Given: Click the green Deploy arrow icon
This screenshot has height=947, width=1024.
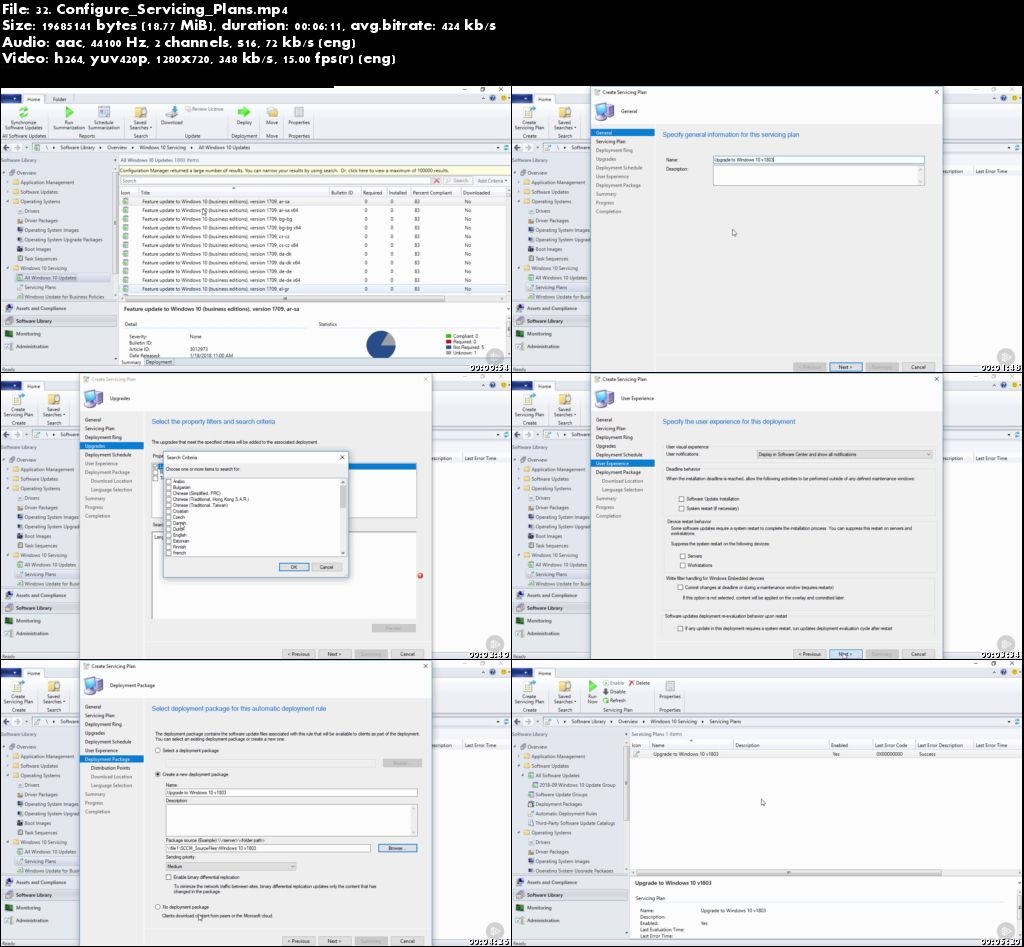Looking at the screenshot, I should [244, 112].
